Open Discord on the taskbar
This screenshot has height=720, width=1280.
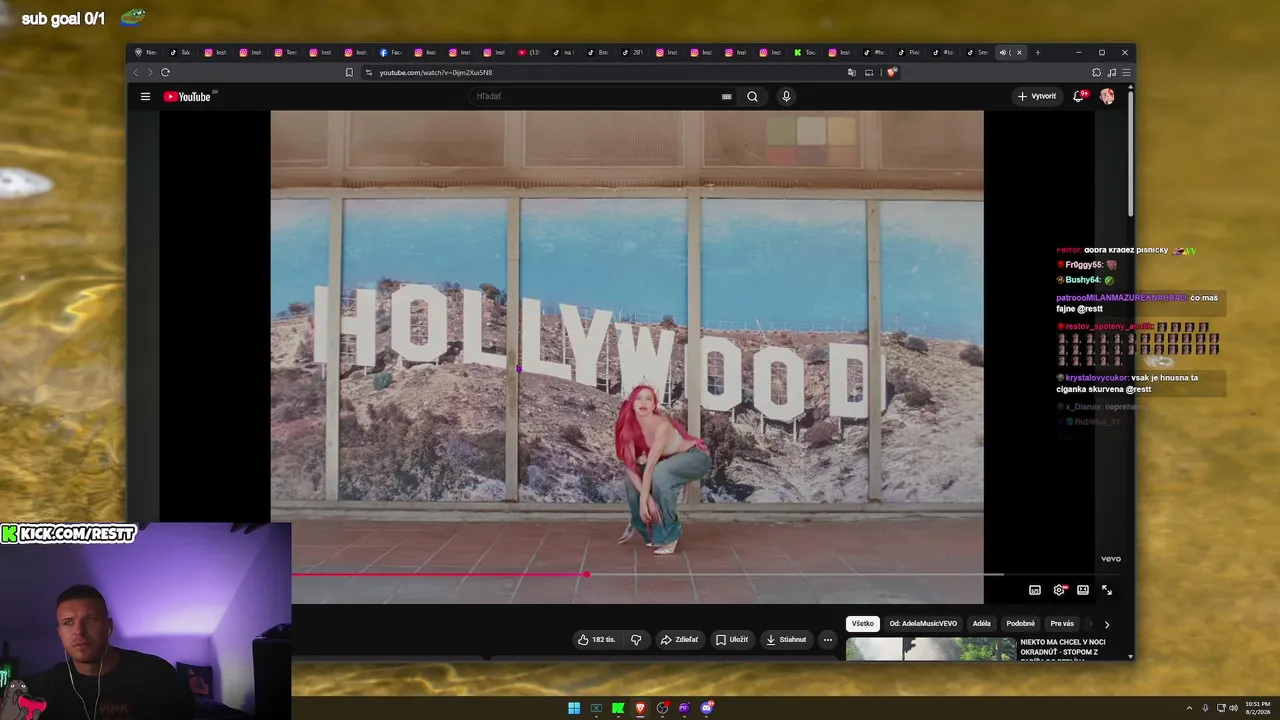pyautogui.click(x=706, y=708)
